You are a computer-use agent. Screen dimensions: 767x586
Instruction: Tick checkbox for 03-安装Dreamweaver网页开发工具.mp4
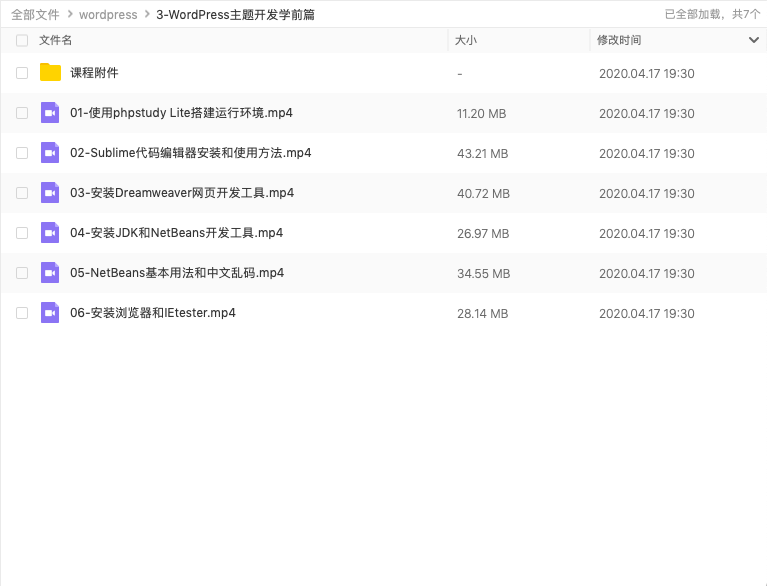pos(22,193)
